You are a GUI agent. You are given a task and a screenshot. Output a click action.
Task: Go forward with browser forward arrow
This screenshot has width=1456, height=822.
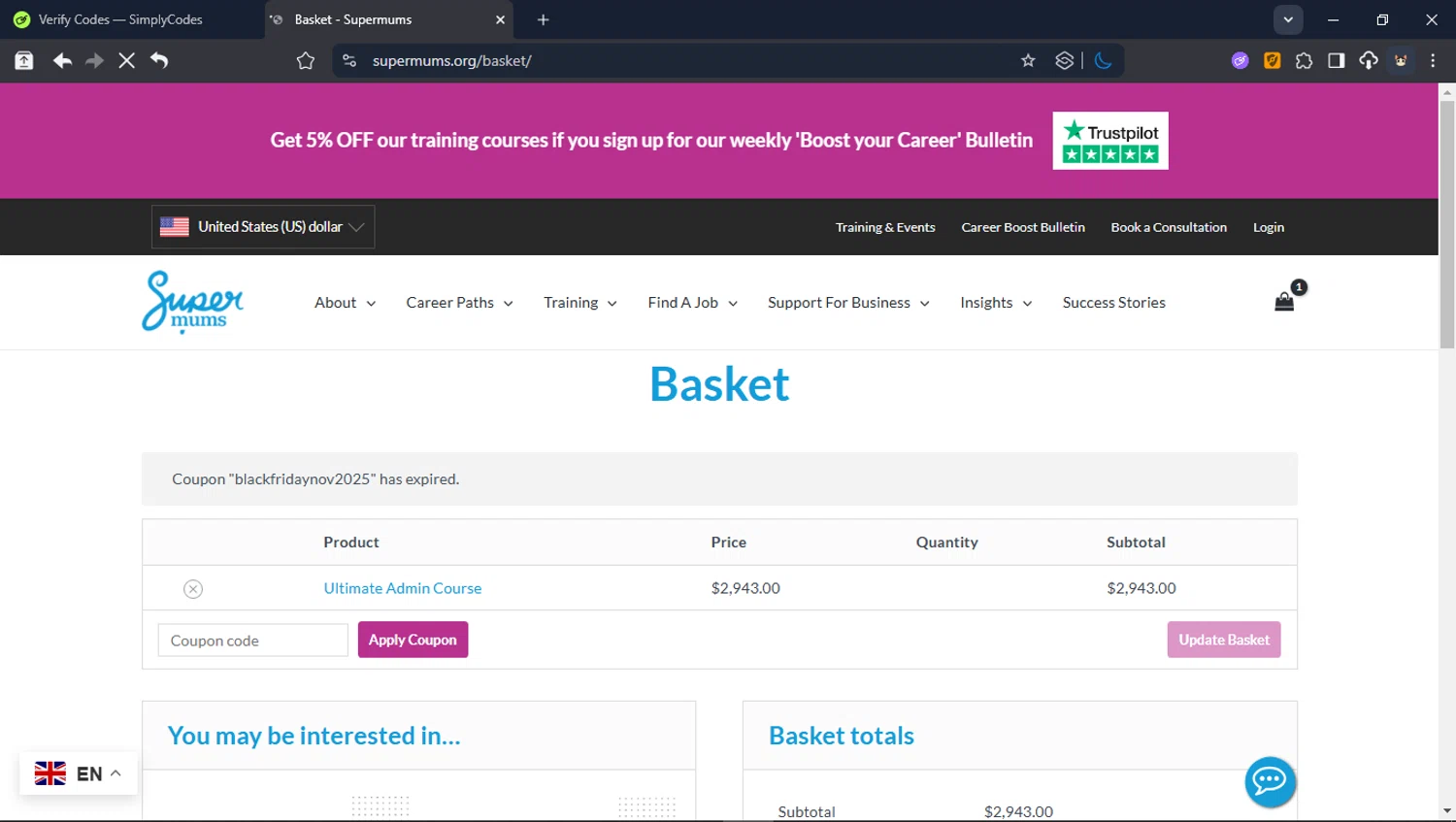[x=94, y=60]
